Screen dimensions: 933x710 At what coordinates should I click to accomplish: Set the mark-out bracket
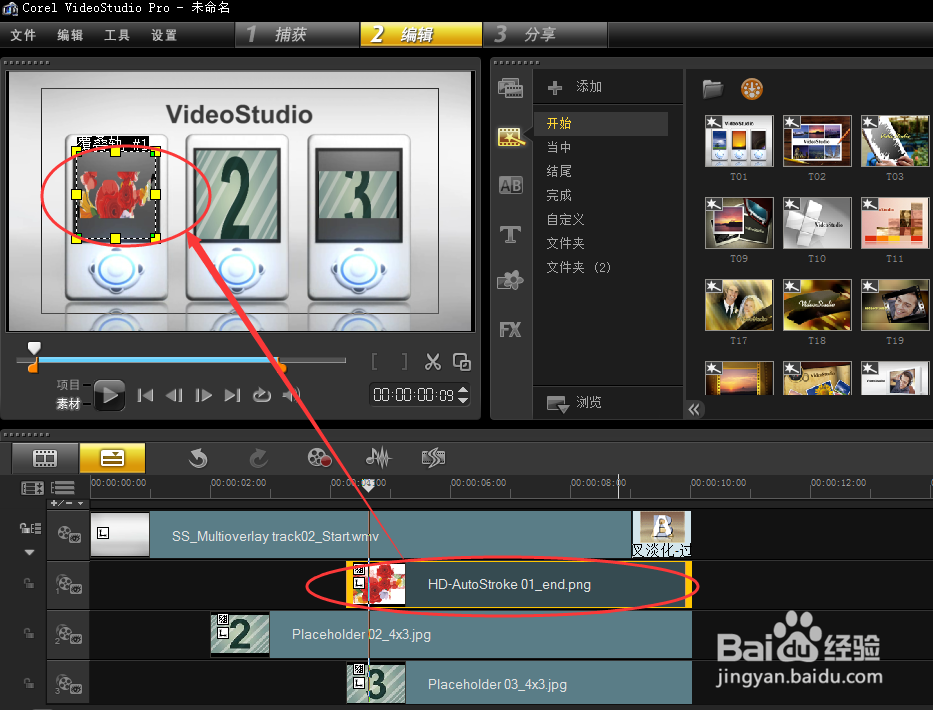coord(404,361)
